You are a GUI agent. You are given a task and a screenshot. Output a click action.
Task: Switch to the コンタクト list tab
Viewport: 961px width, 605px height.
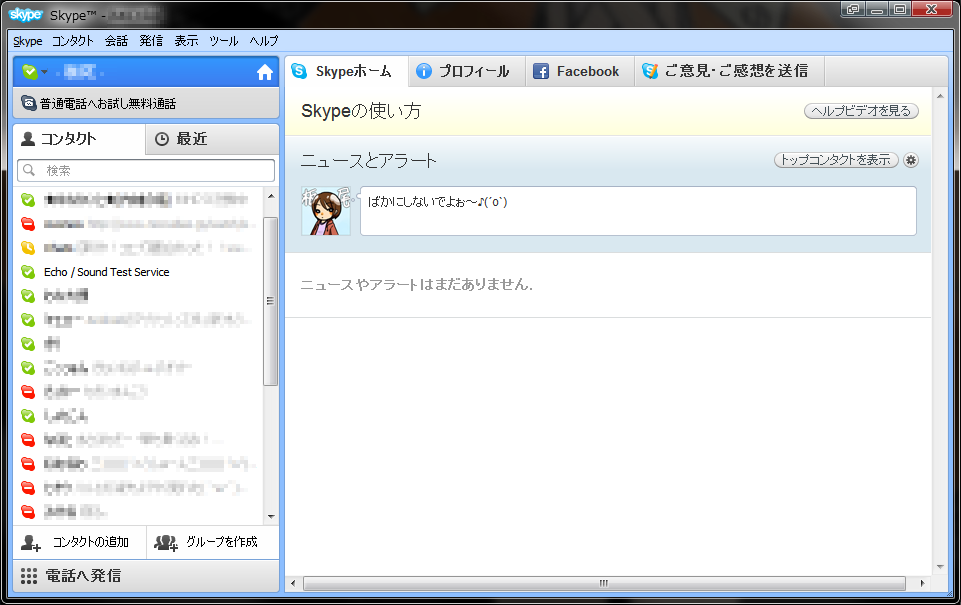pos(79,139)
